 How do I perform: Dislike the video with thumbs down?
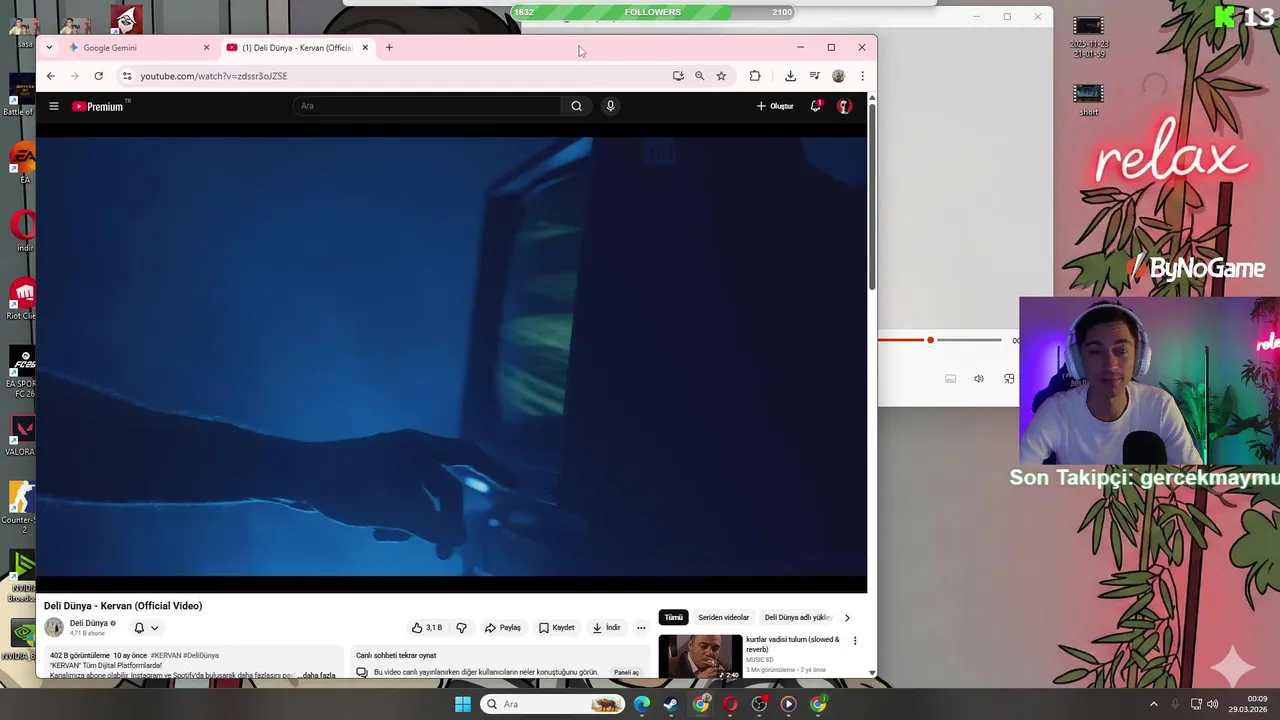pos(461,628)
